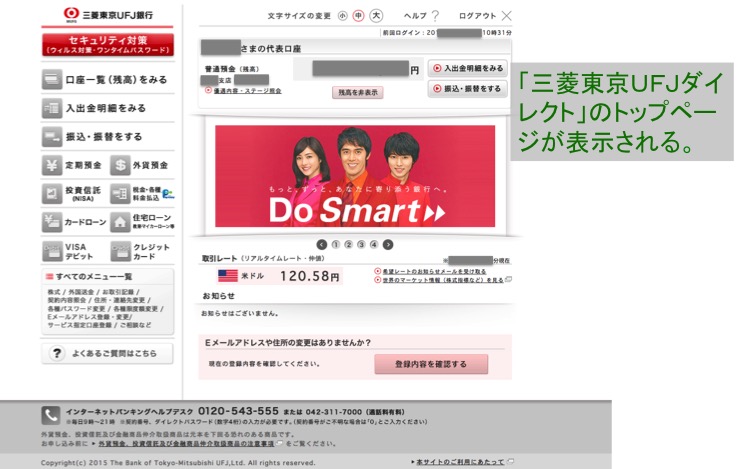Image resolution: width=750 pixels, height=469 pixels.
Task: Click 普通預金（残高） label
Action: click(x=232, y=69)
